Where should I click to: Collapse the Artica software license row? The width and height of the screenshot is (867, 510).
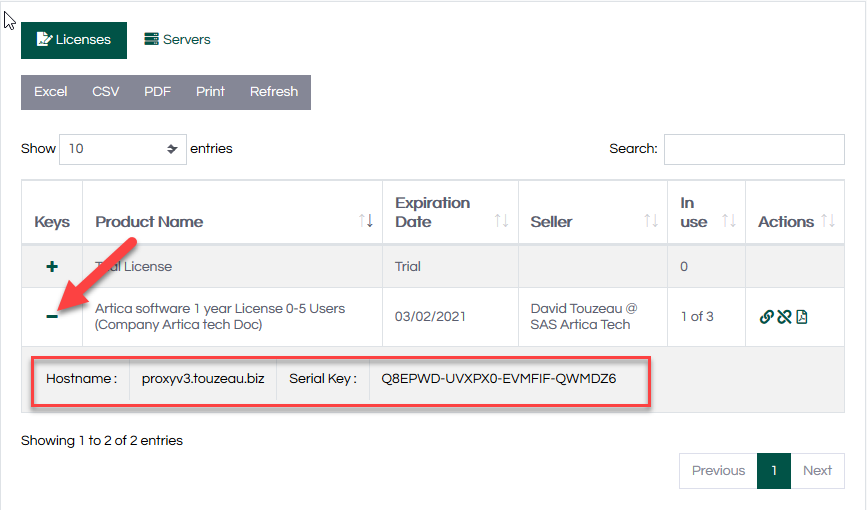pos(52,316)
